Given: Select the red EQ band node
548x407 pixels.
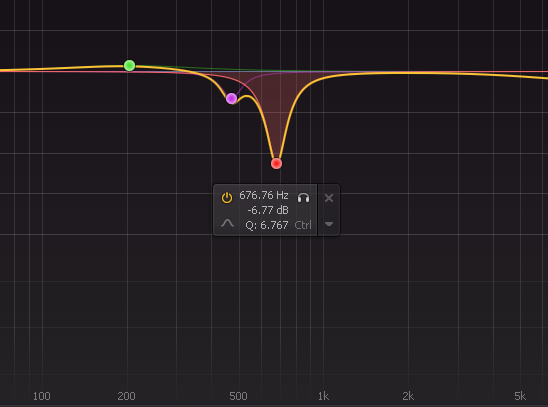Looking at the screenshot, I should click(276, 163).
